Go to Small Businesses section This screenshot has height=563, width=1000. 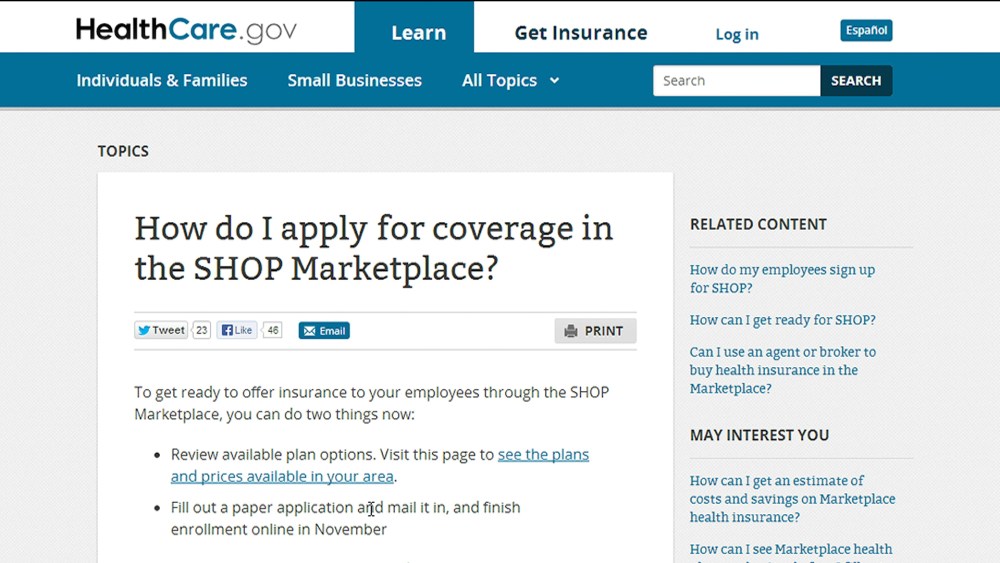click(354, 81)
